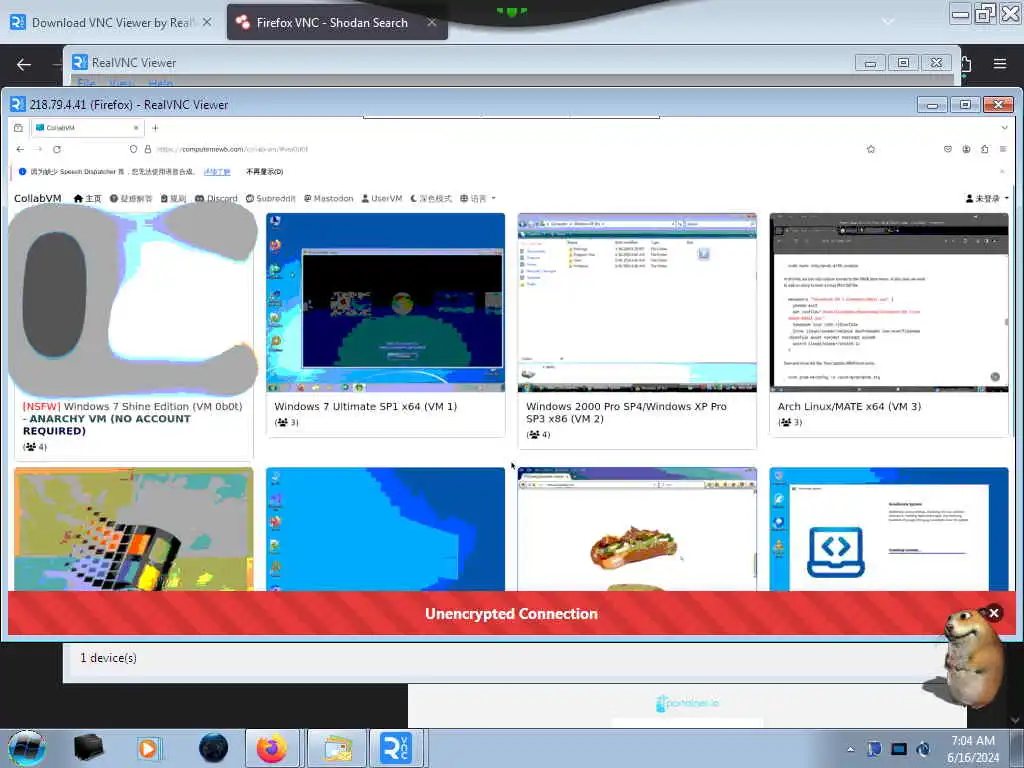
Task: Go back in the outer browser
Action: click(24, 64)
